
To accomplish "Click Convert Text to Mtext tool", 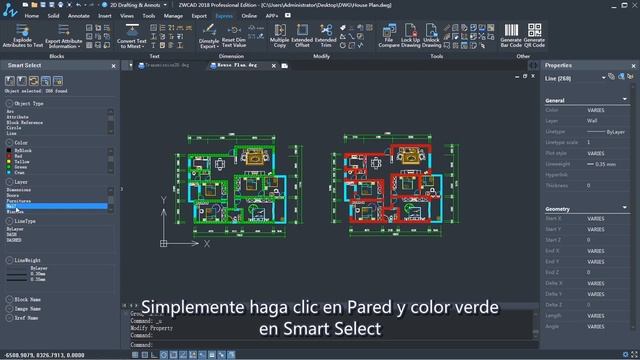I will 131,36.
